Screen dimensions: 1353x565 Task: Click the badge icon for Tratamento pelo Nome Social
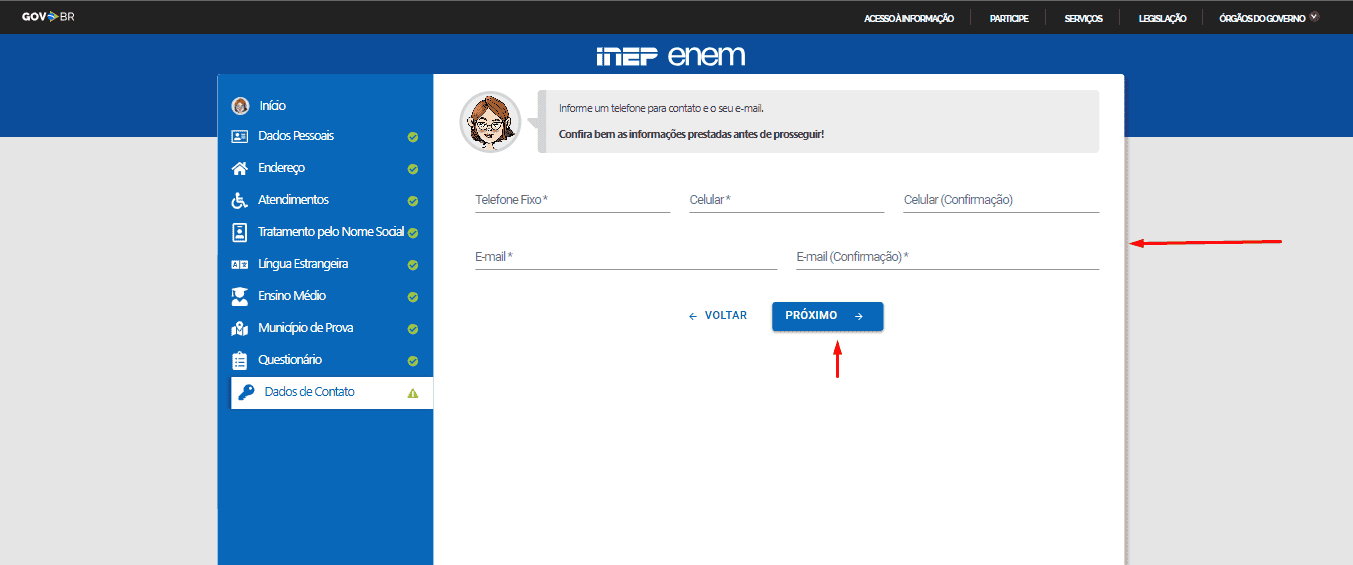[239, 232]
